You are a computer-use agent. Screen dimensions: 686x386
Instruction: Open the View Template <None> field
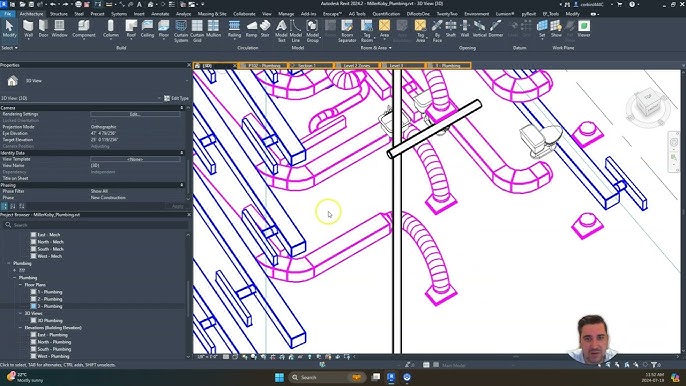pyautogui.click(x=135, y=159)
